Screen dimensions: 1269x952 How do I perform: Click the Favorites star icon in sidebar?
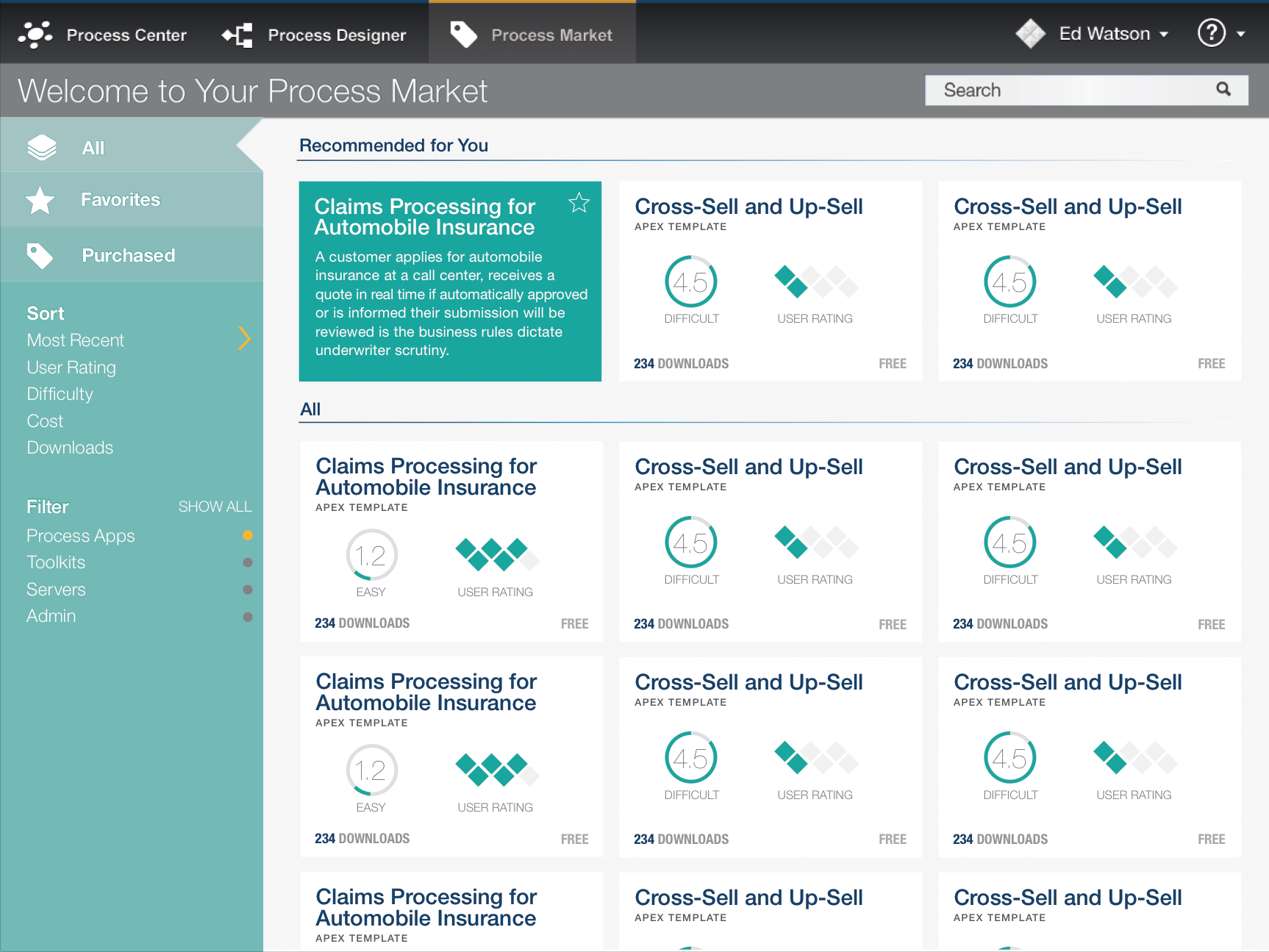tap(40, 200)
